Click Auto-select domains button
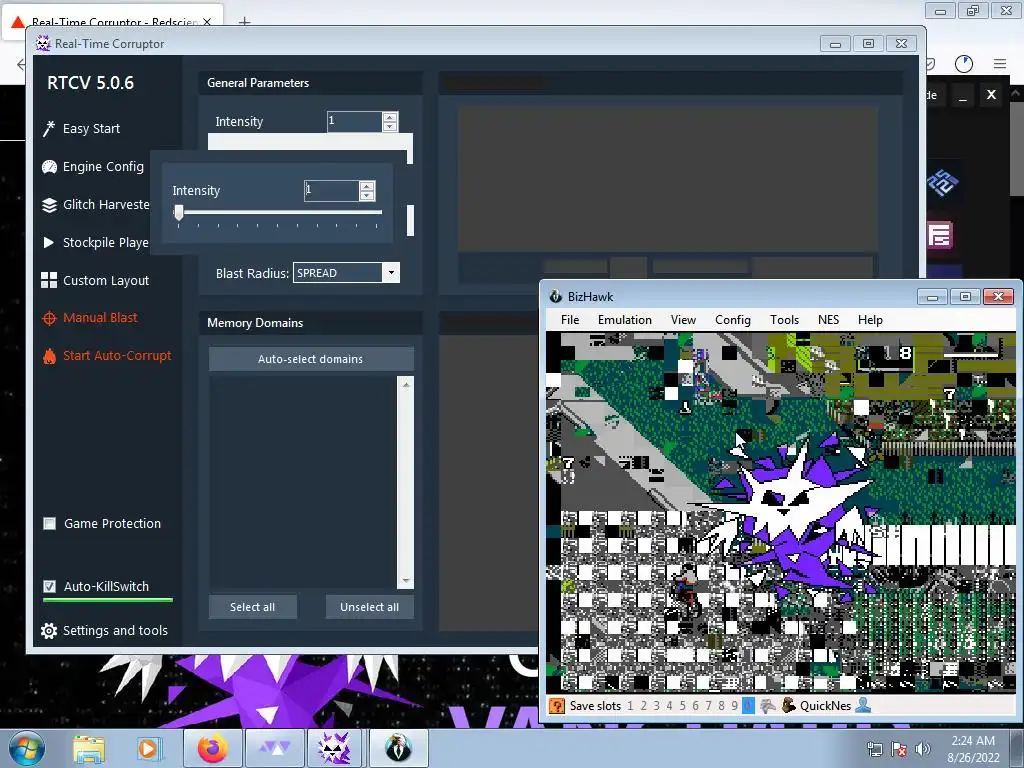 pos(311,359)
